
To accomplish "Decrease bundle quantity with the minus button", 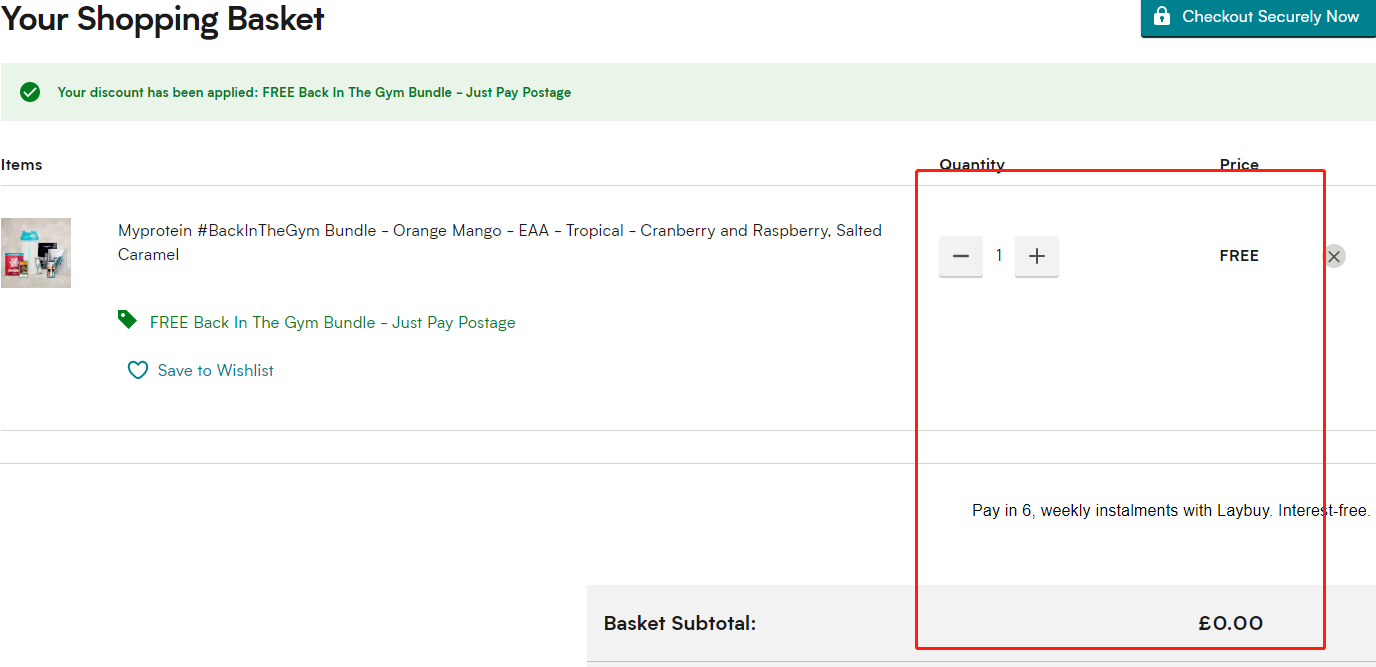I will 961,256.
